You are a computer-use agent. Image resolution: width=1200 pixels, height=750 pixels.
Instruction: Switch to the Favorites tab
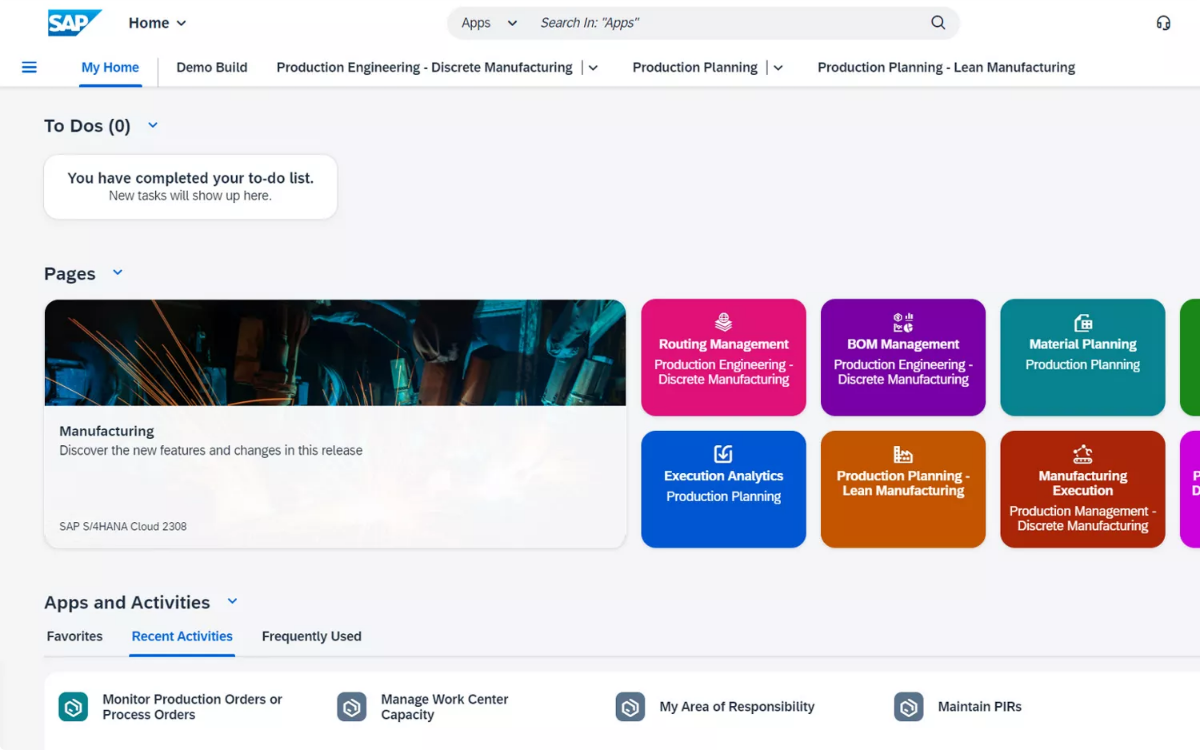coord(75,636)
